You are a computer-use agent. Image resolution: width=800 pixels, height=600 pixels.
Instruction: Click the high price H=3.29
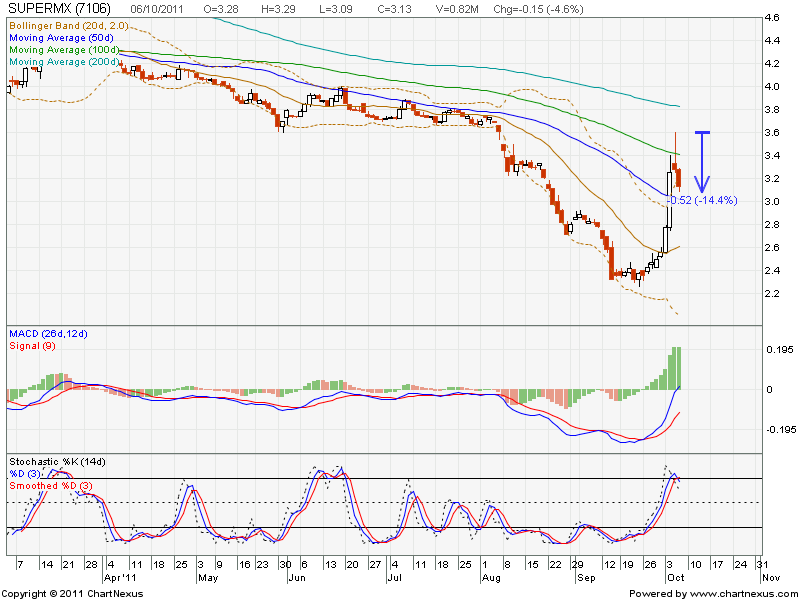click(x=278, y=9)
